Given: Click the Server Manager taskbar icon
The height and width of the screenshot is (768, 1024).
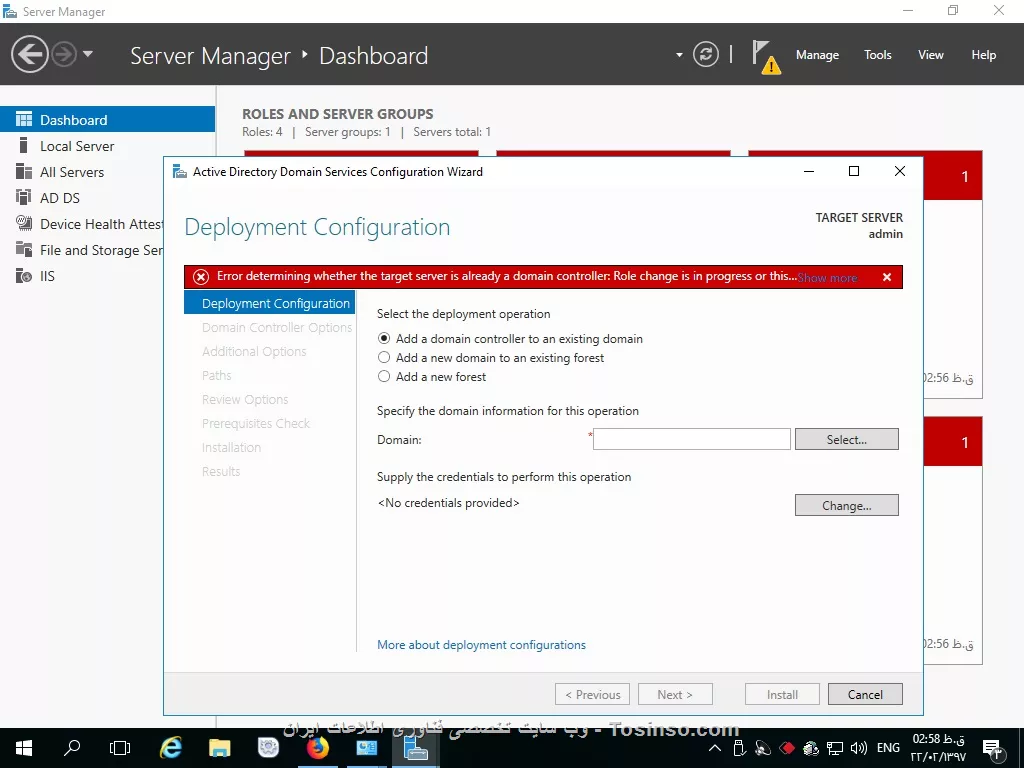Looking at the screenshot, I should pyautogui.click(x=415, y=748).
